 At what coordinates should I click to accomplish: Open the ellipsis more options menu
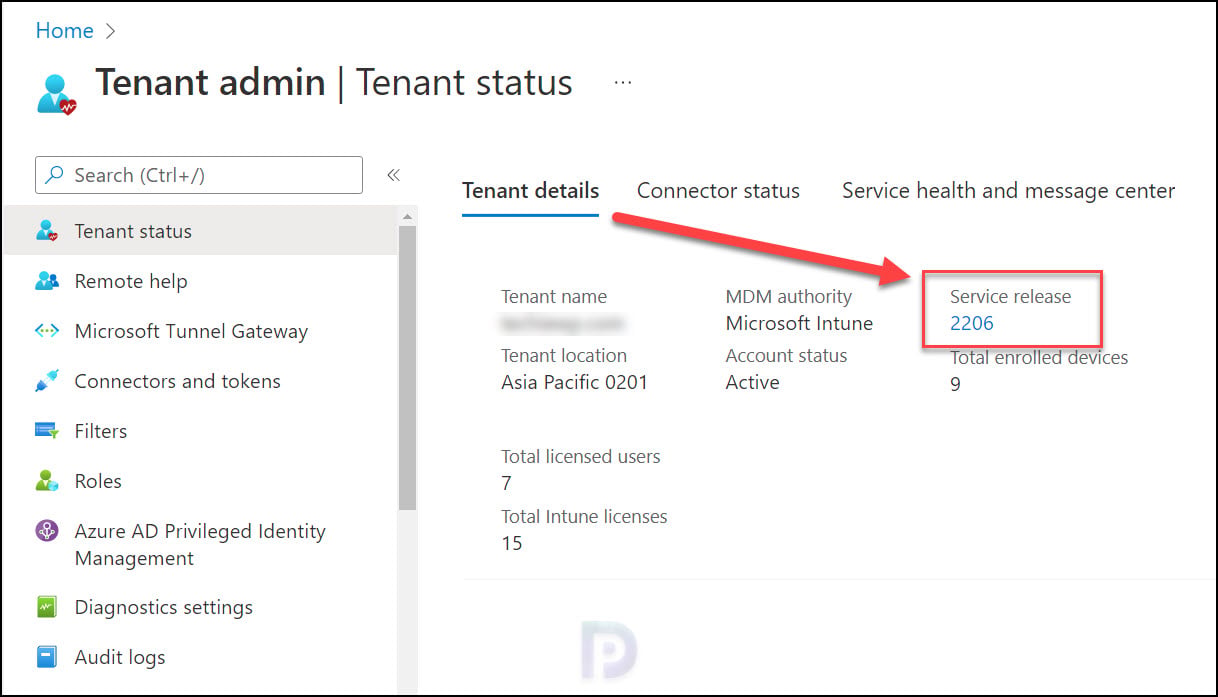(623, 83)
